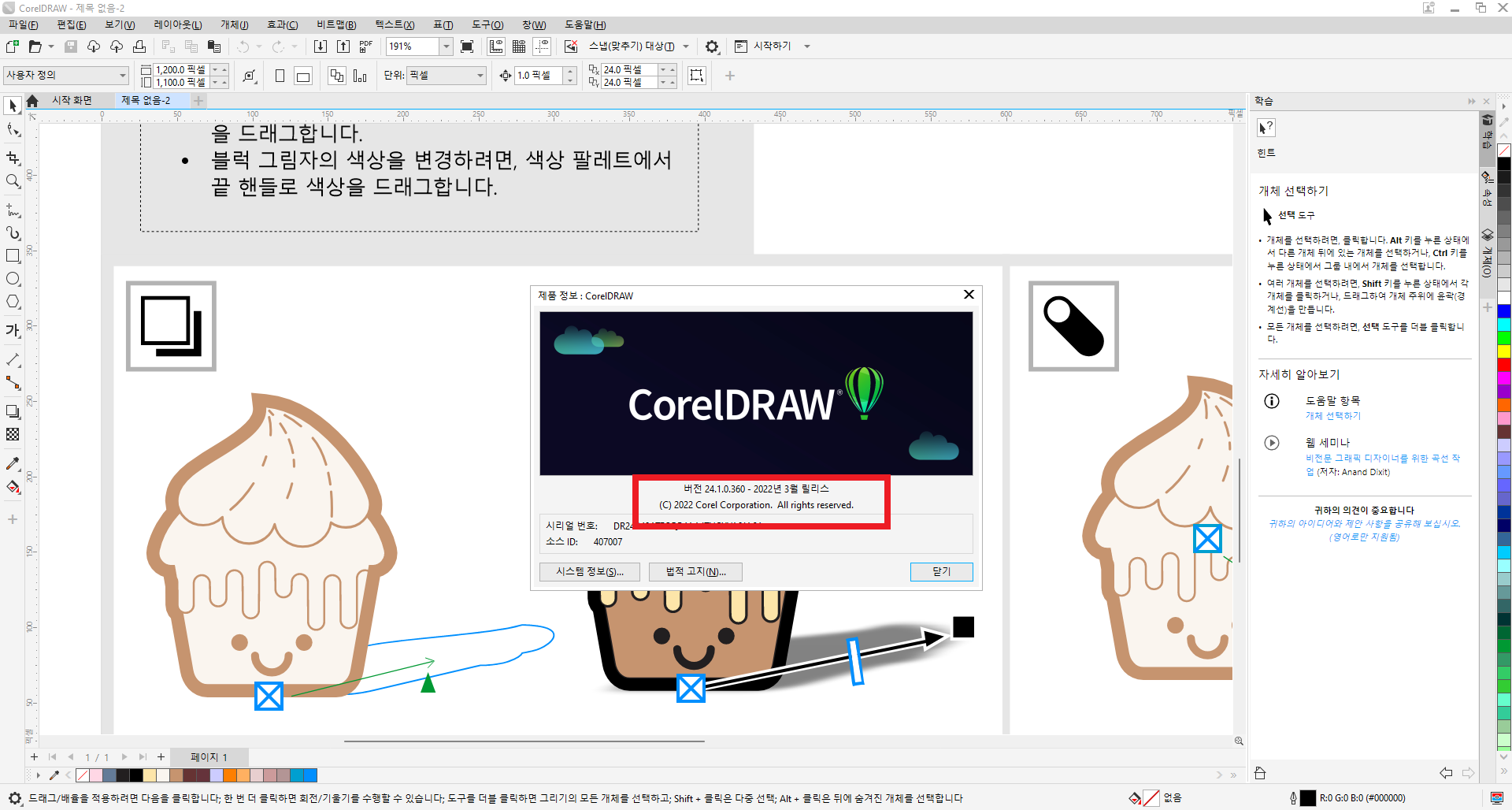Open the 개체 선택하기 help link
The width and height of the screenshot is (1512, 810).
coord(1333,416)
